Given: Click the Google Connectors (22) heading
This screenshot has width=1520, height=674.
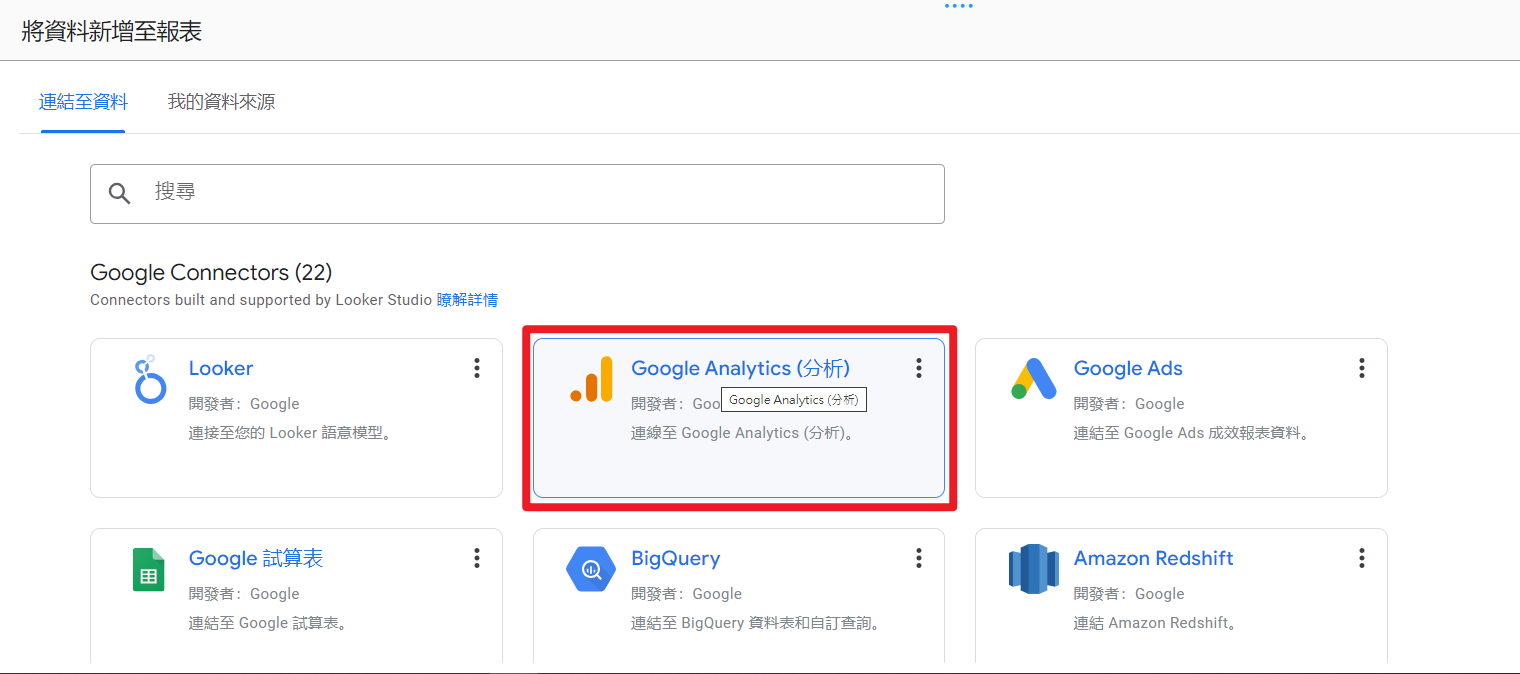Looking at the screenshot, I should point(211,272).
